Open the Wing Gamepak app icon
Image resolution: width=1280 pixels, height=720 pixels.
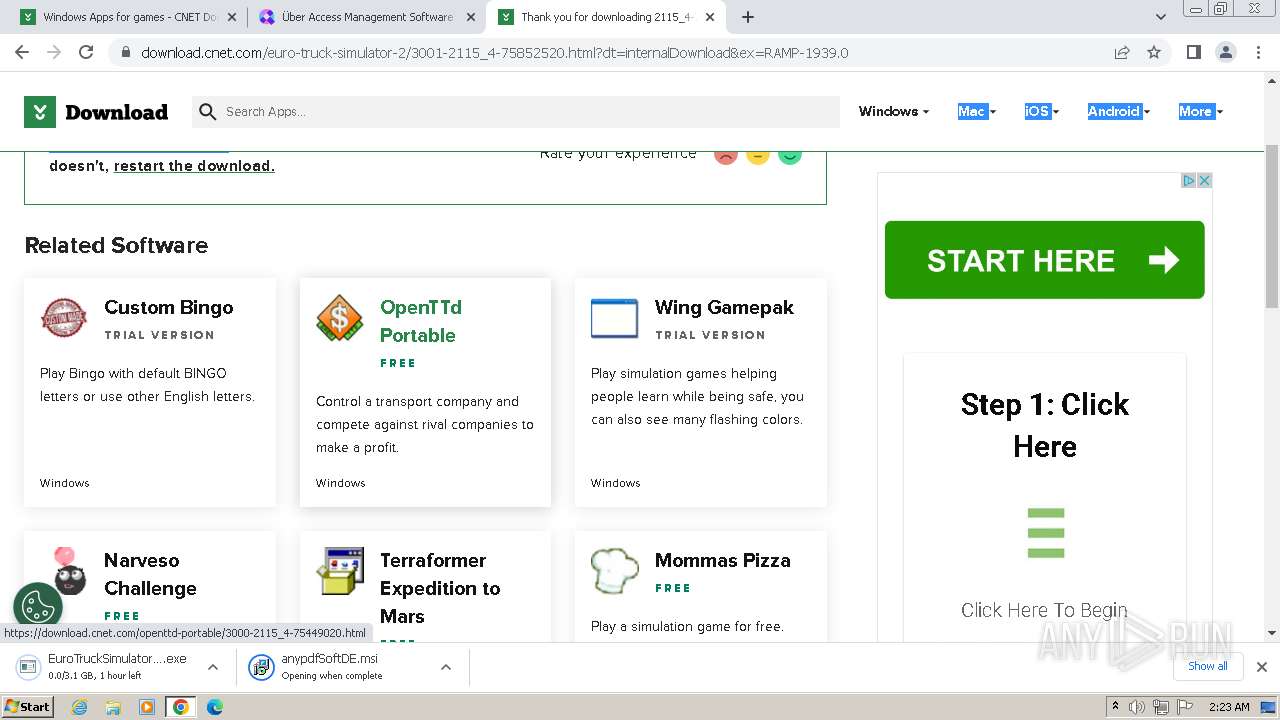(614, 319)
